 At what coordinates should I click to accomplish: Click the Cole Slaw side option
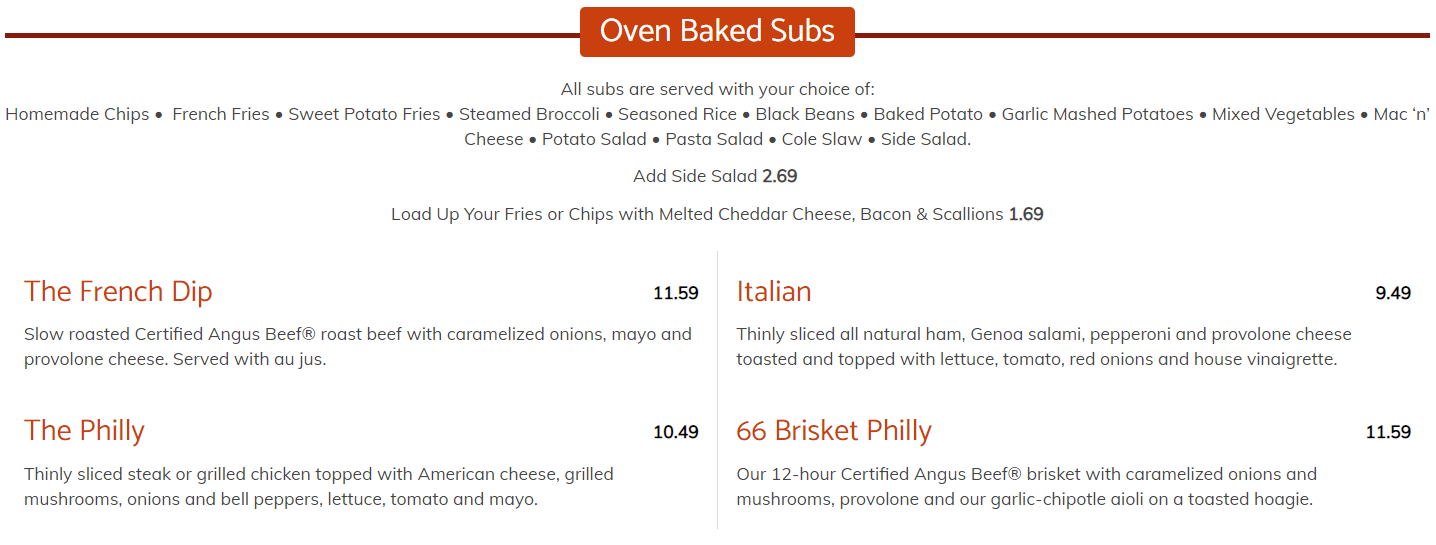coord(821,139)
